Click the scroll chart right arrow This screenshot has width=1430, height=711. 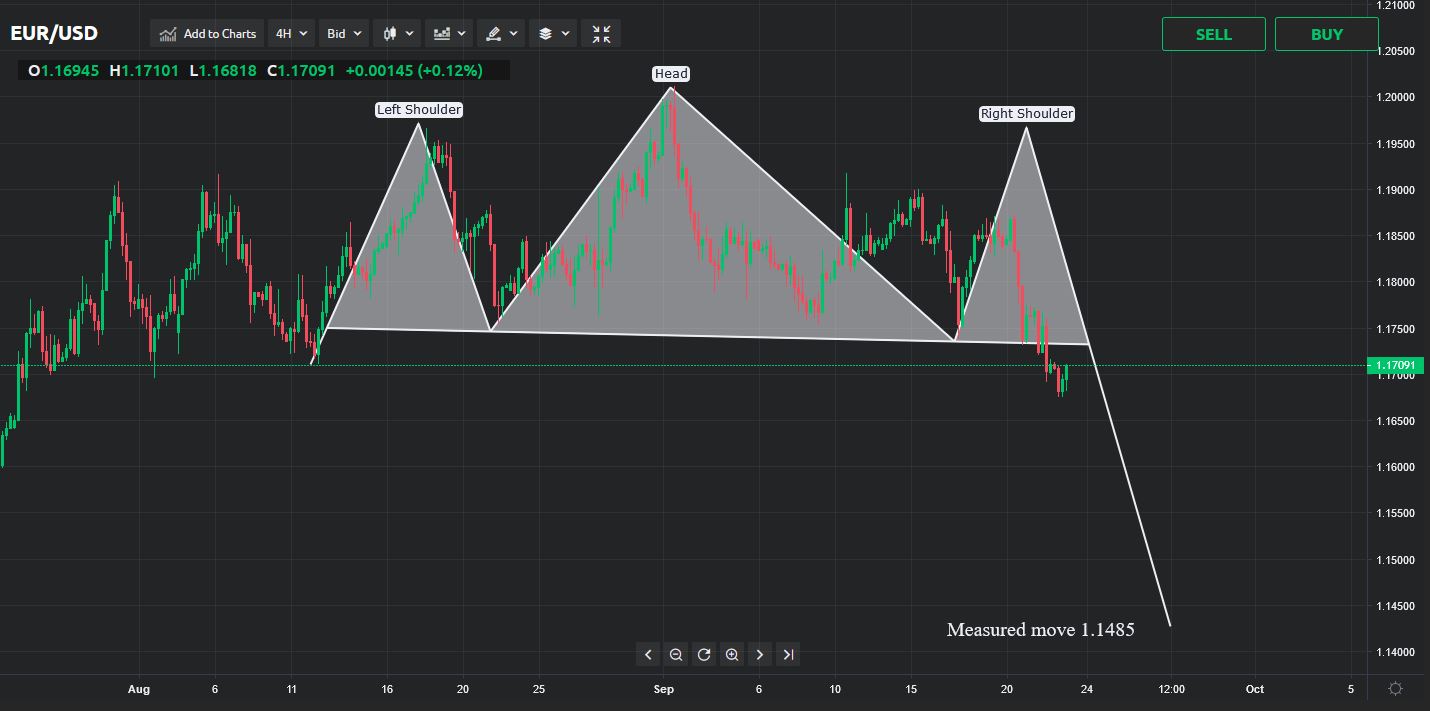760,654
